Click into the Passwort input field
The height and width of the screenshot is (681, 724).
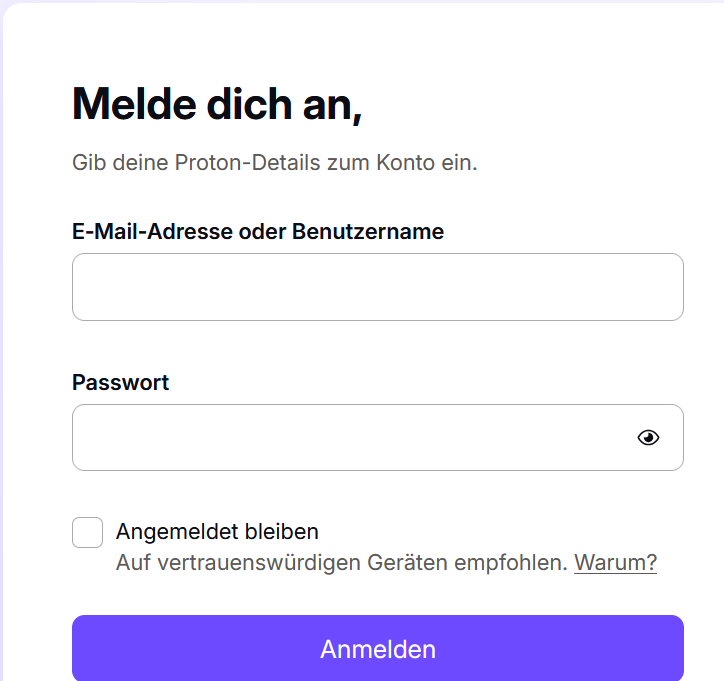pyautogui.click(x=350, y=437)
